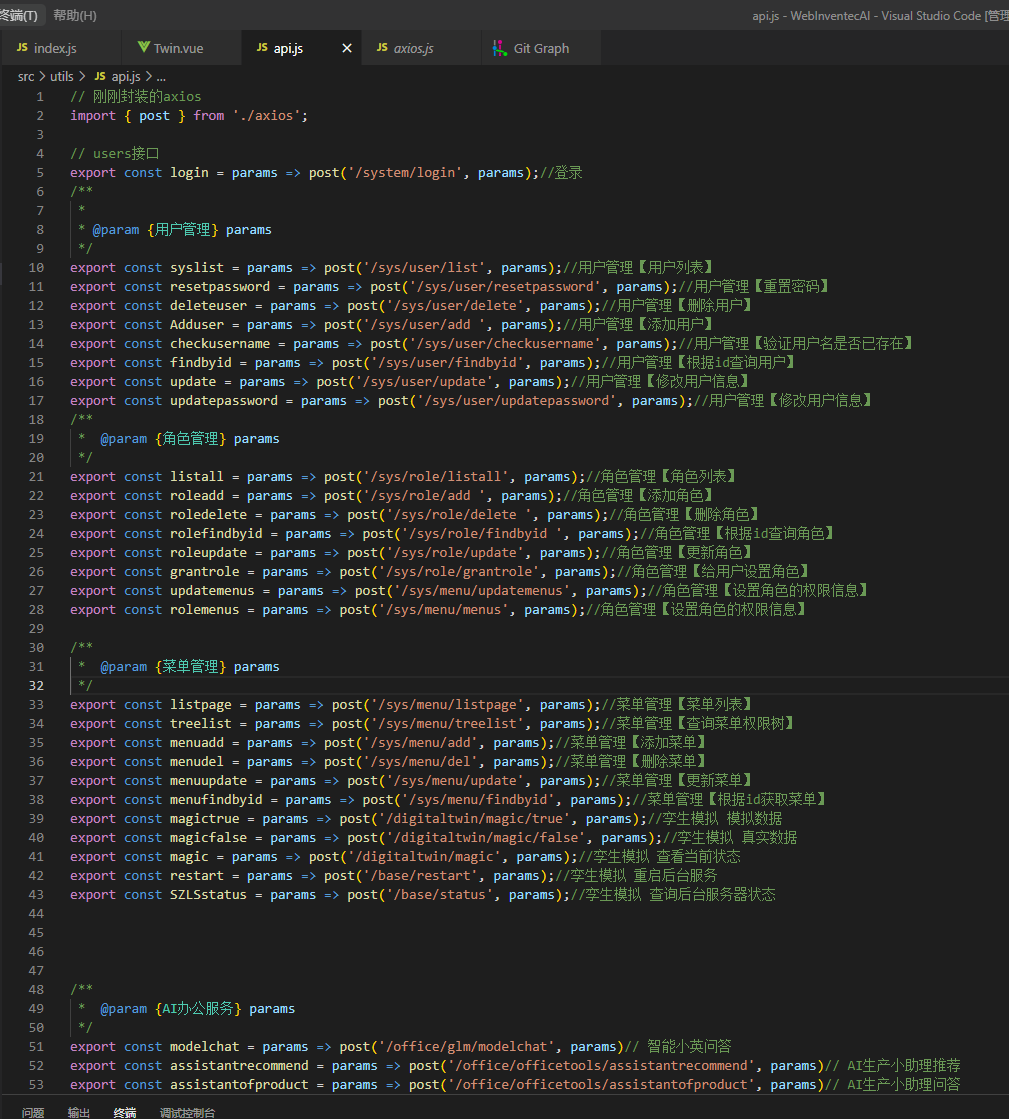Click the '// 刚刚封装的axios' comment
The image size is (1009, 1119).
click(136, 96)
